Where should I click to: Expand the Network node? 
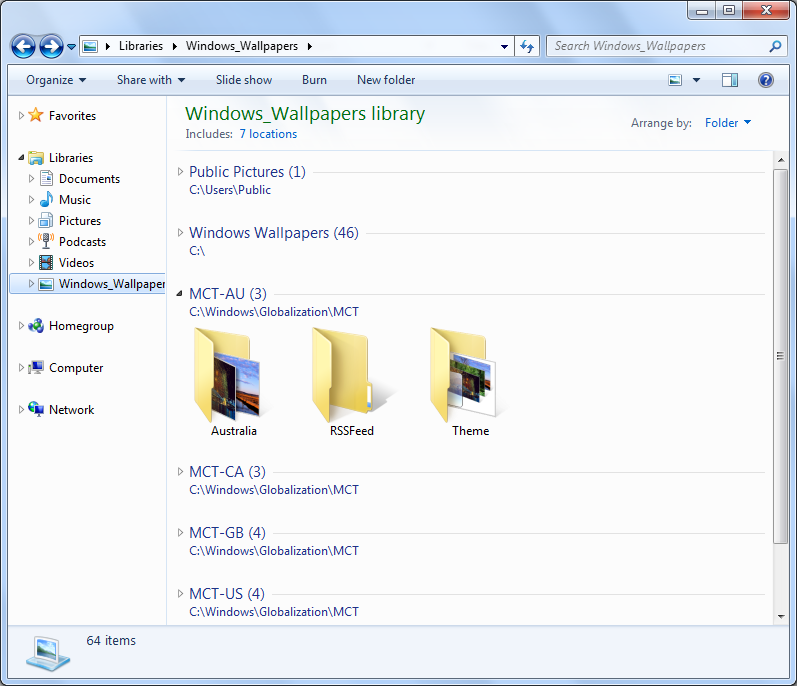point(21,409)
